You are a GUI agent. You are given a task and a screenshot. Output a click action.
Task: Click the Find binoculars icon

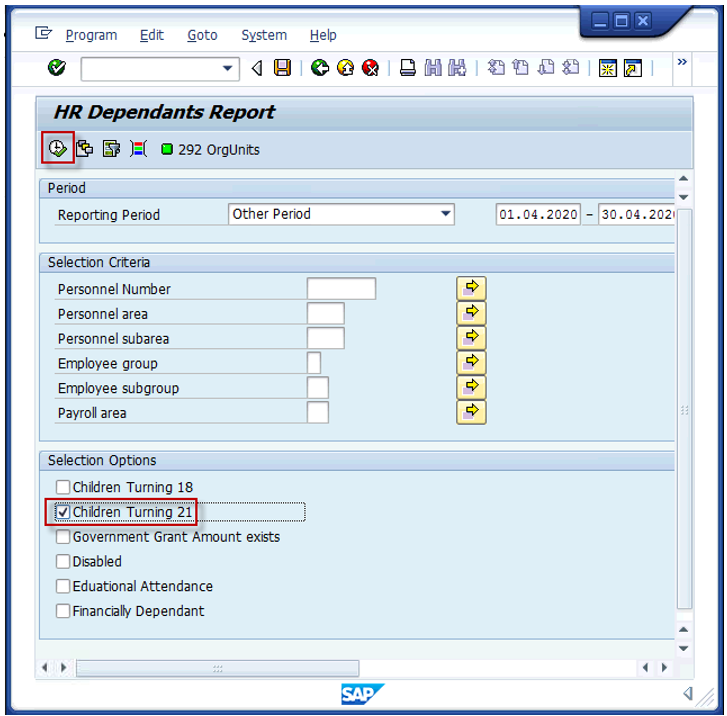(433, 68)
